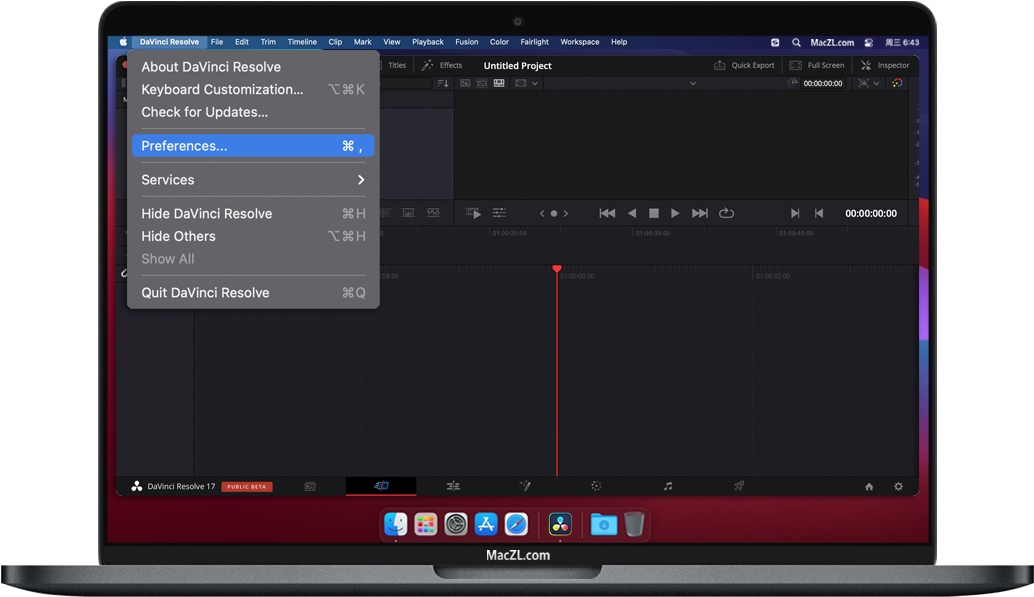Jump to next marker arrow

[x=566, y=213]
